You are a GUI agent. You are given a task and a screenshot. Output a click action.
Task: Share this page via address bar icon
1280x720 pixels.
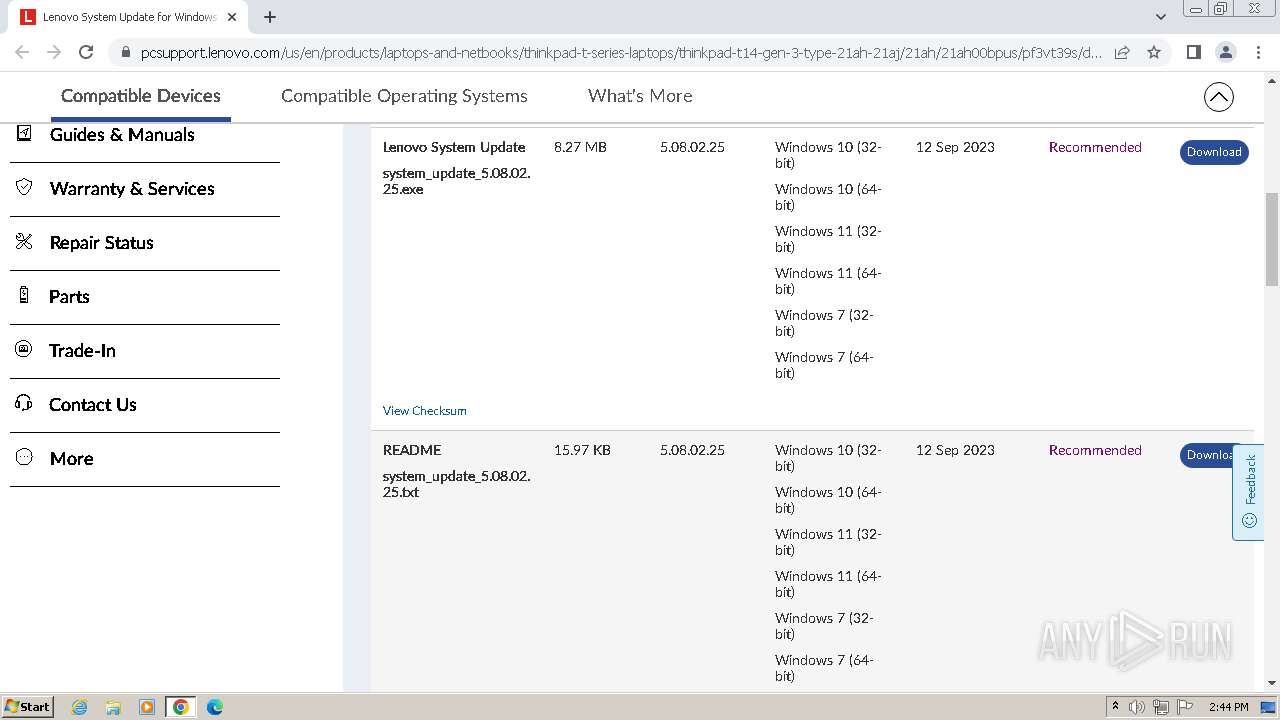pos(1122,52)
